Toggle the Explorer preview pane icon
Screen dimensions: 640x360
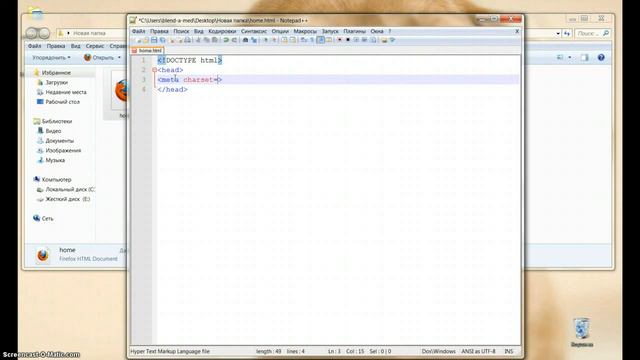(x=584, y=58)
